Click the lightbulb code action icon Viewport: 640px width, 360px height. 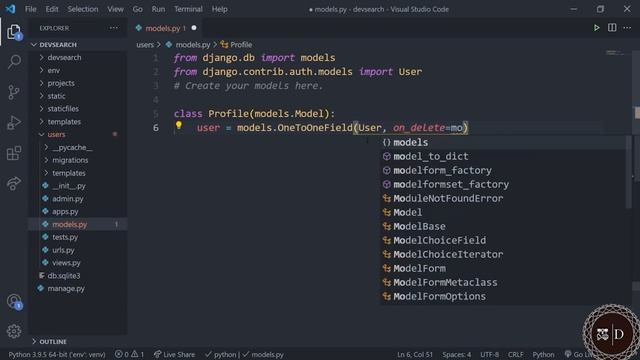[x=179, y=125]
